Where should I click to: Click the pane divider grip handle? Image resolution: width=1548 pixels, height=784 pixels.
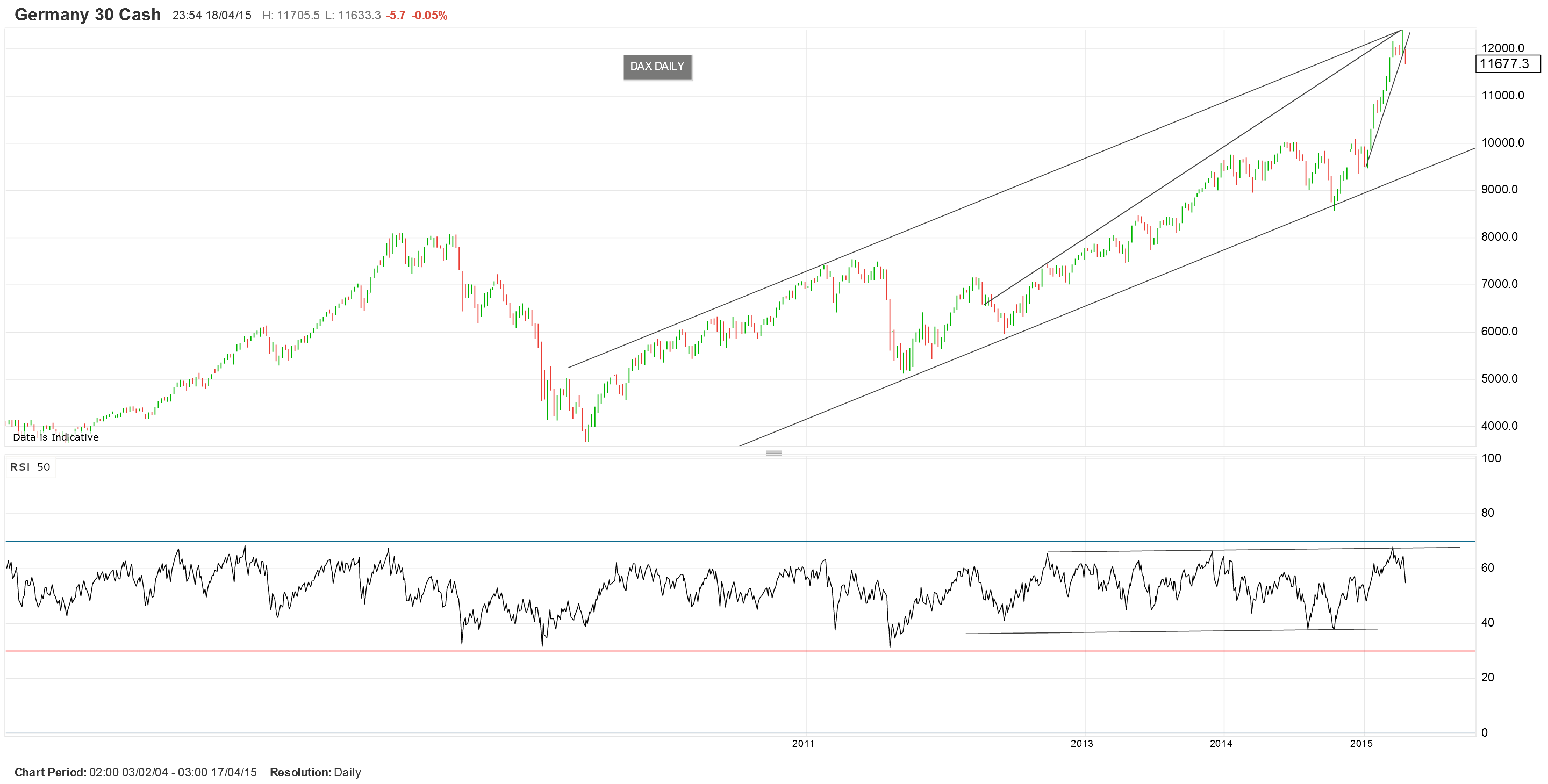(x=774, y=454)
